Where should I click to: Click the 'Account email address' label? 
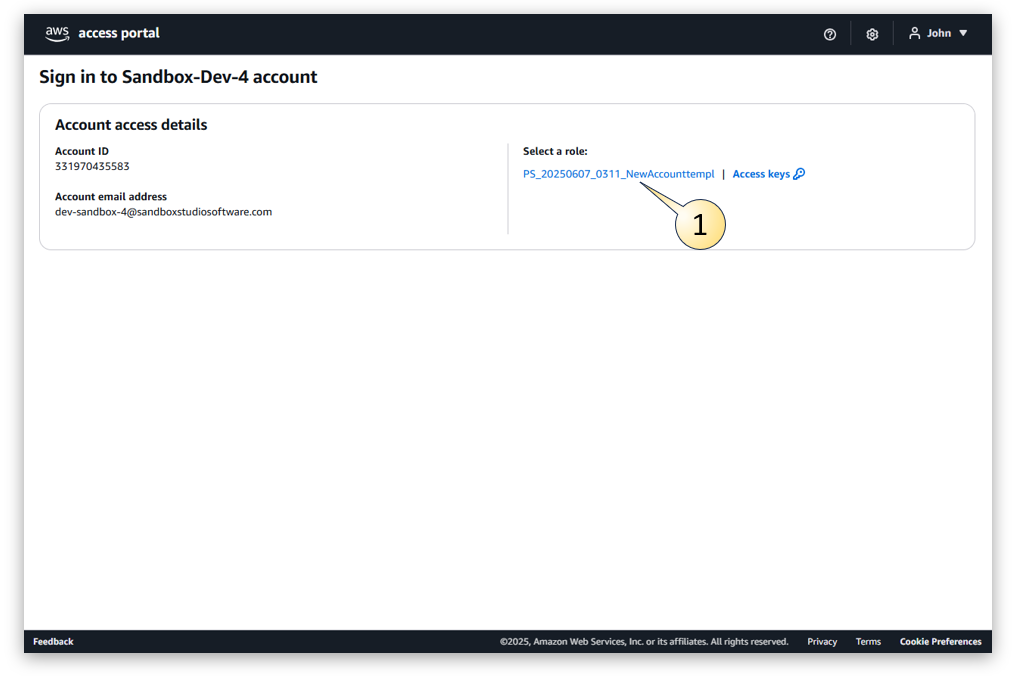tap(111, 196)
